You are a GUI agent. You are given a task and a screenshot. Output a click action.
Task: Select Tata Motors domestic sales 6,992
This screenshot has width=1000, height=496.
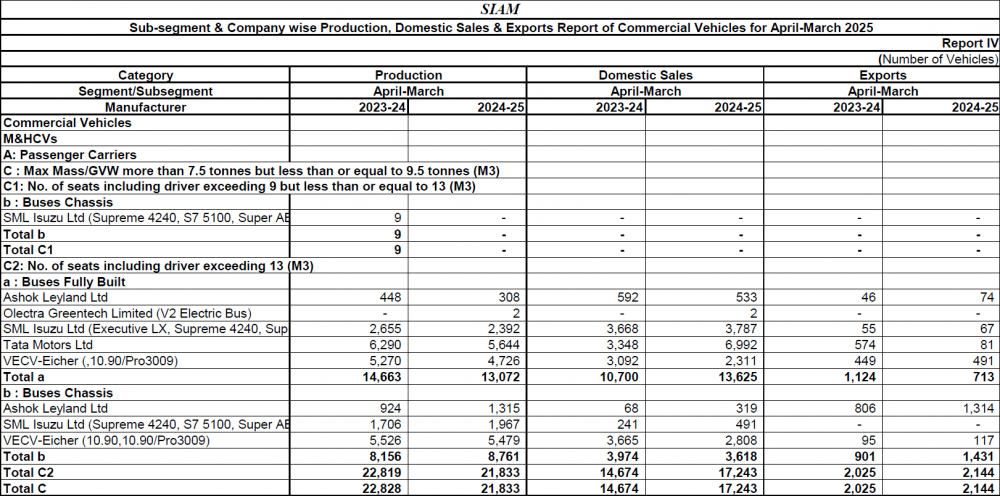(741, 345)
